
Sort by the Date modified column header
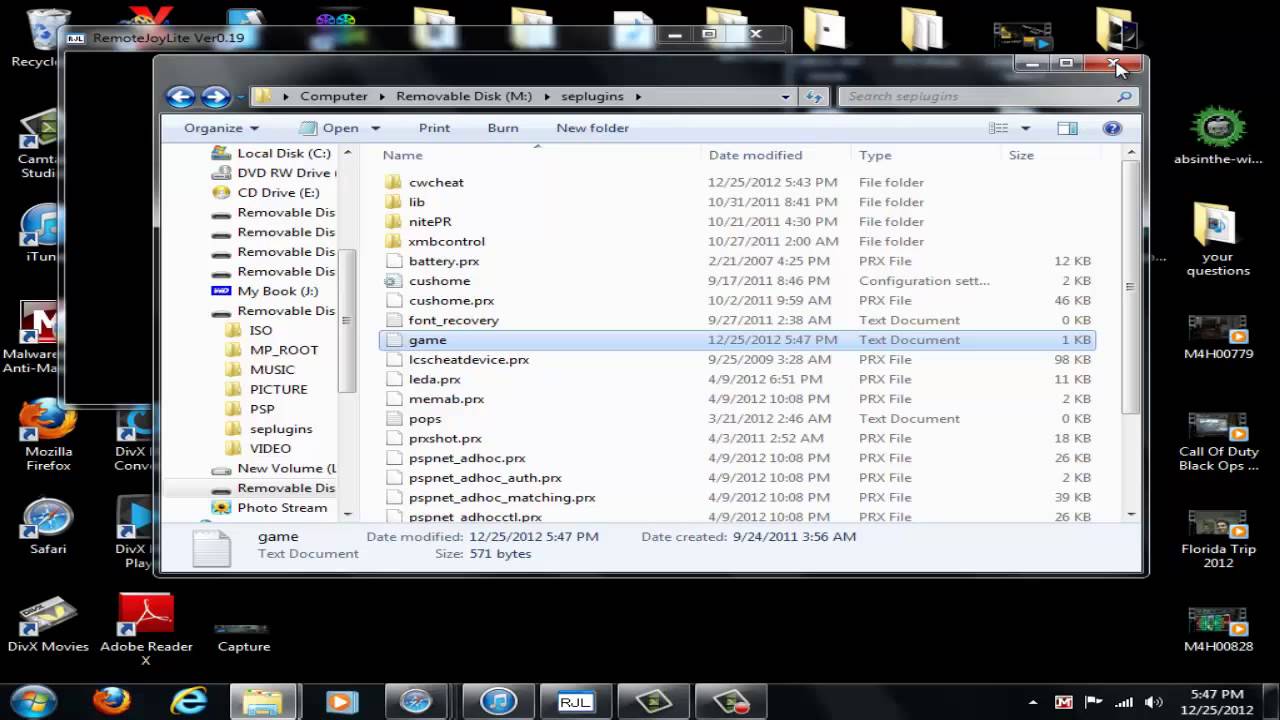(755, 155)
